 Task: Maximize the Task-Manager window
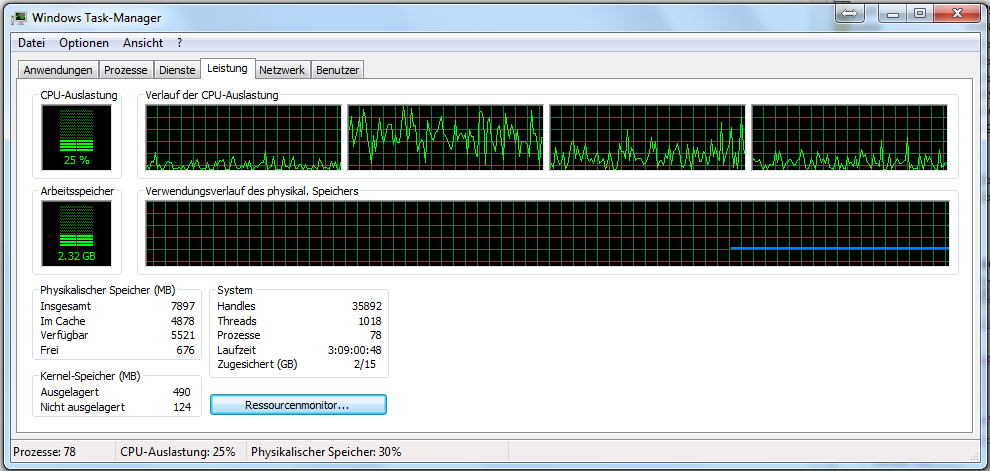[919, 13]
